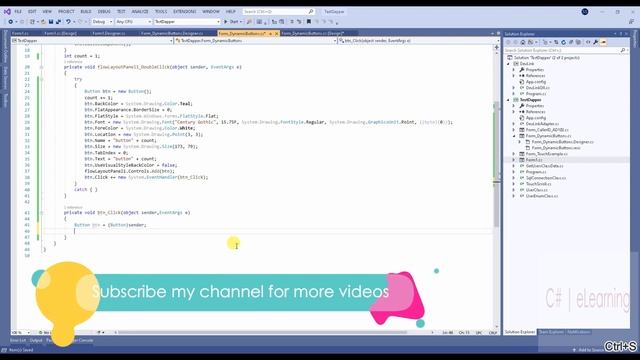Focus the Search (Ctrl+Q) box

(x=278, y=11)
